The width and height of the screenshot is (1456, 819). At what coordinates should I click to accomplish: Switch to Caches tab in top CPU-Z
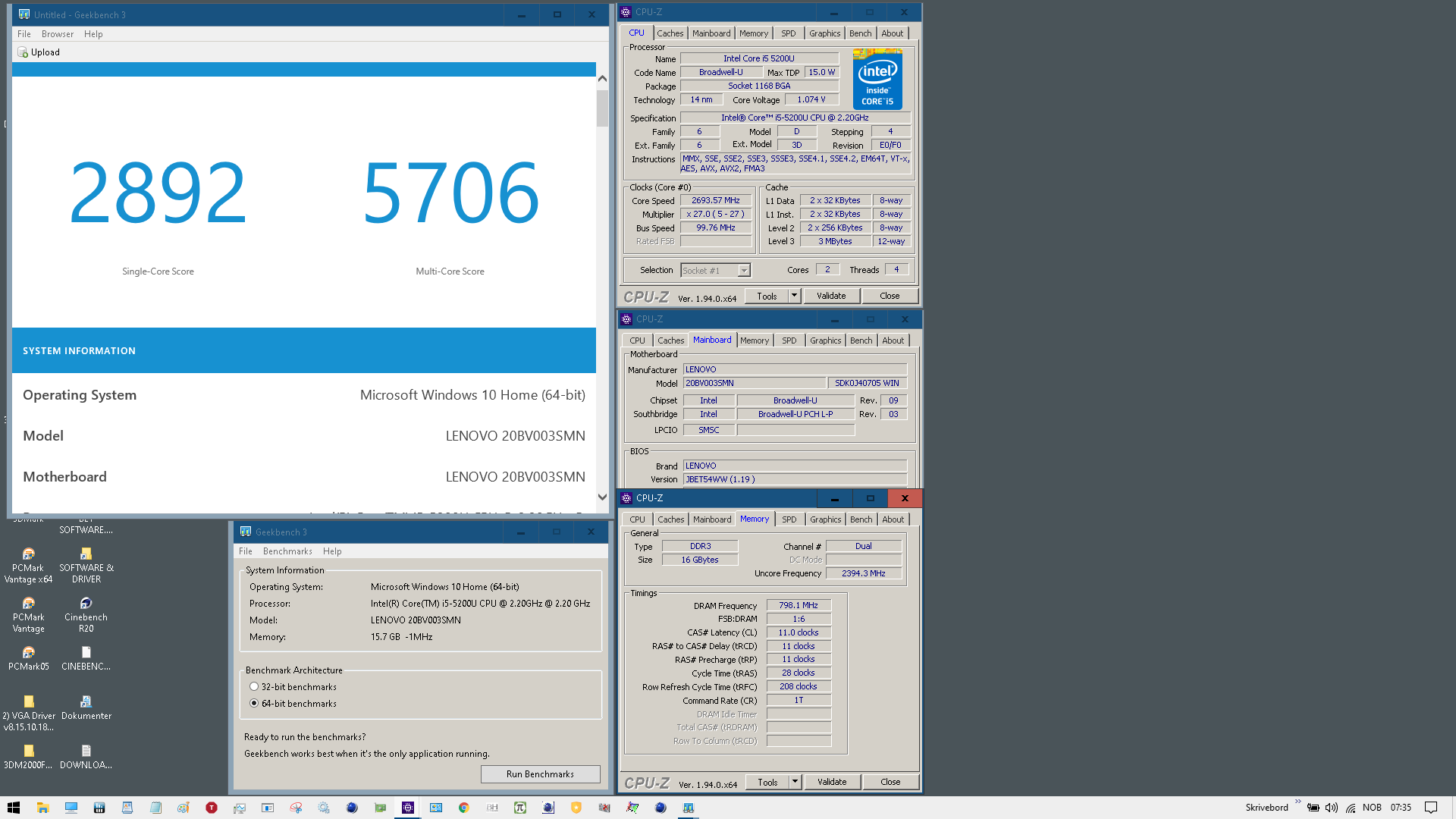click(x=670, y=33)
